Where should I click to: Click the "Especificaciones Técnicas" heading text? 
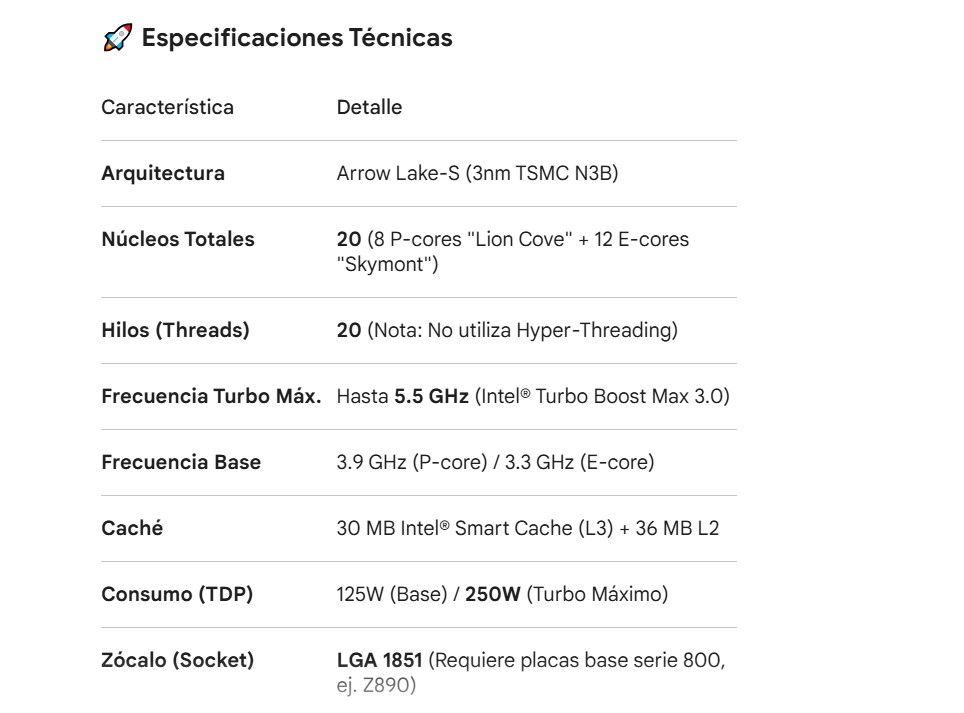click(297, 38)
